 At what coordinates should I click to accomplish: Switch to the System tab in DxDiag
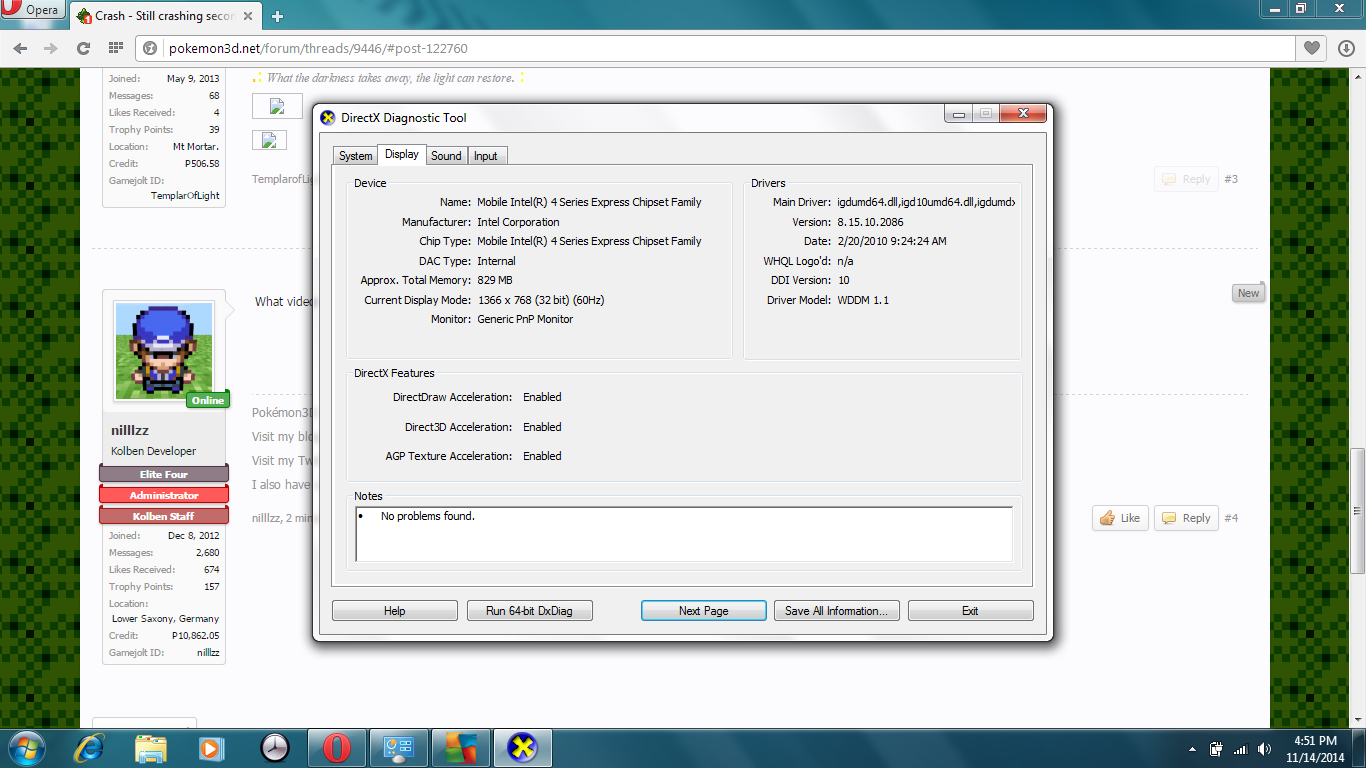355,156
